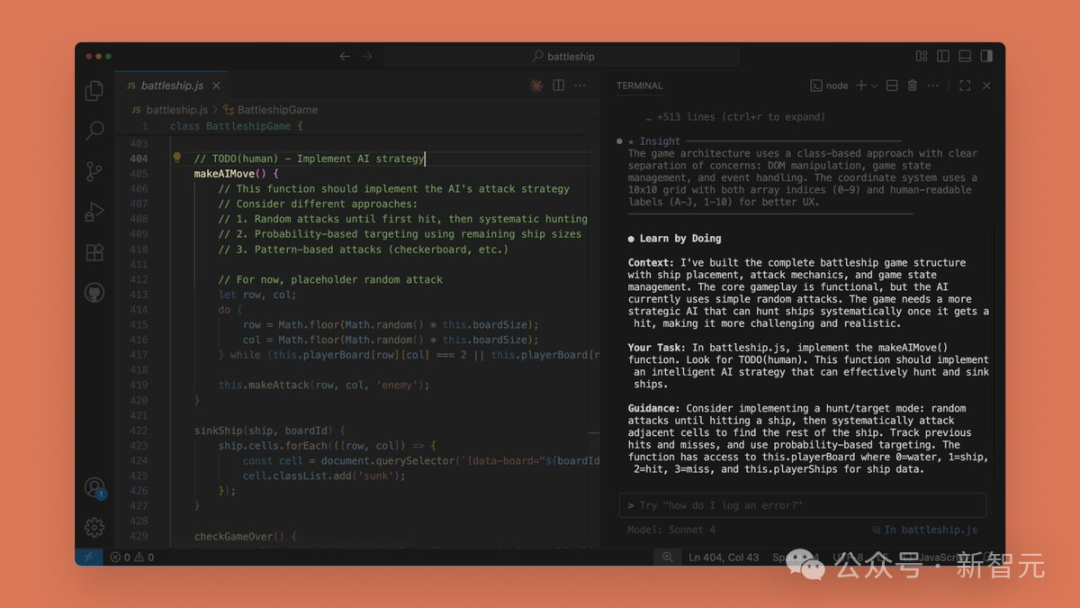Click 'Learn by Doing' heading in terminal

point(680,238)
